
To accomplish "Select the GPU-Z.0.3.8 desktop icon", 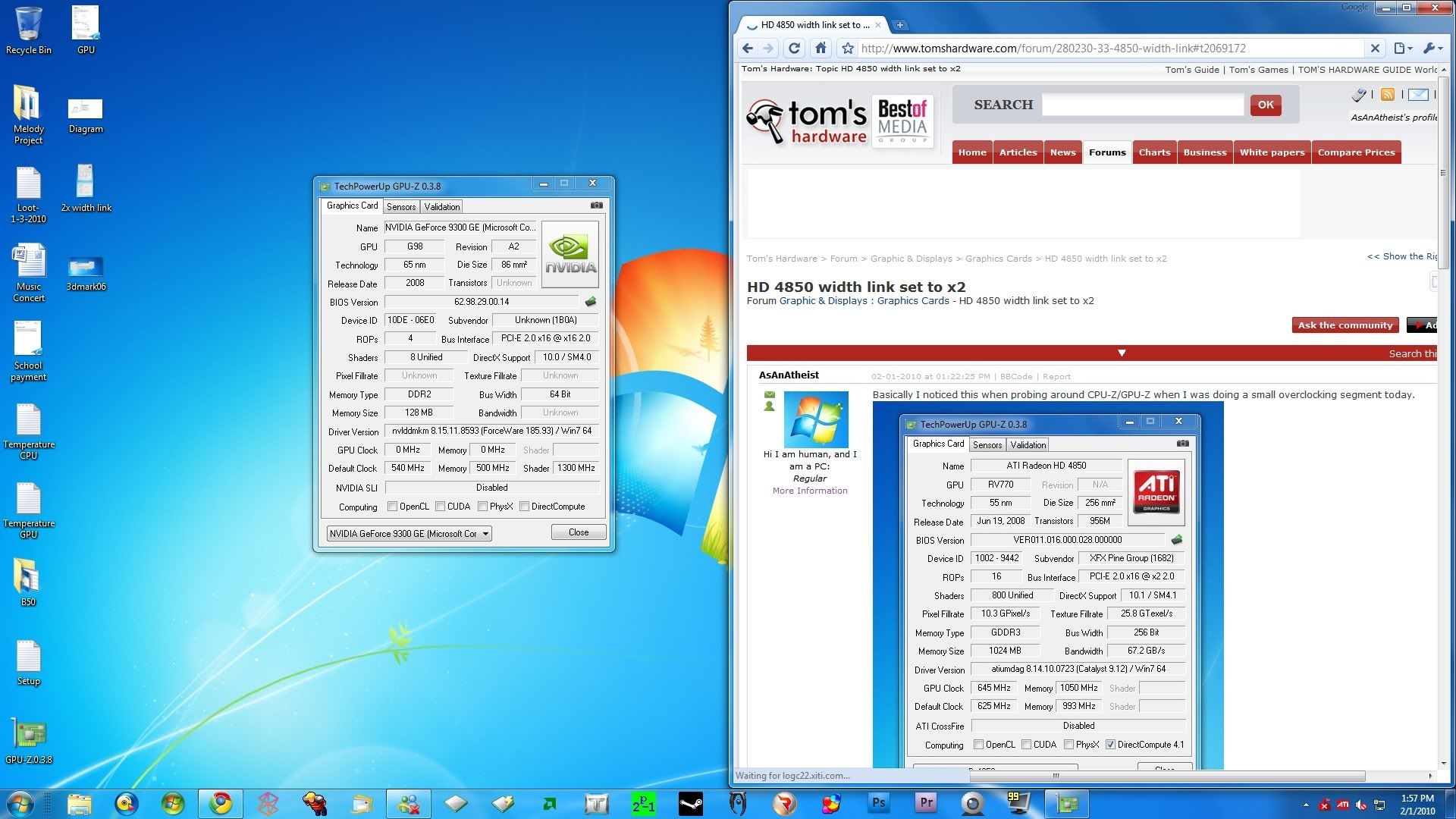I will tap(29, 741).
